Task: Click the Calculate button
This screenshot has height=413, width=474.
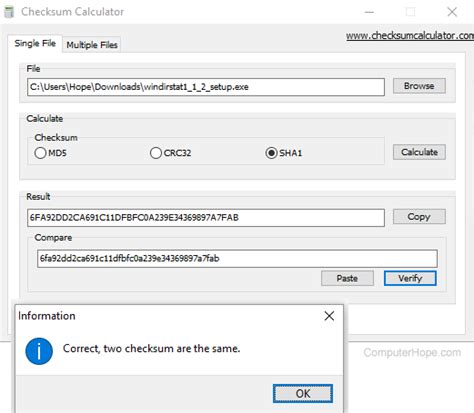Action: pos(419,152)
